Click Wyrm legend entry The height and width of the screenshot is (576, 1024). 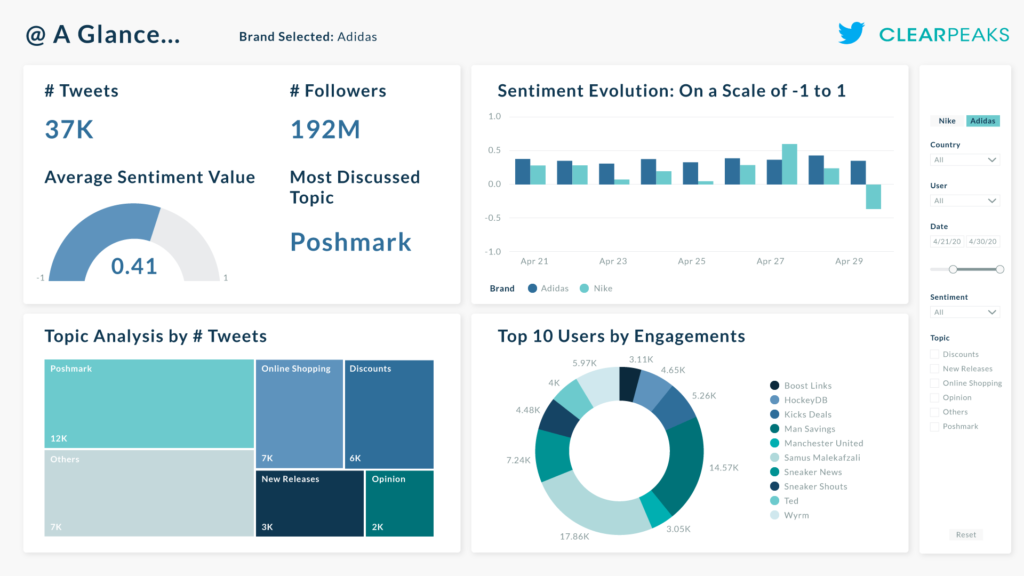(790, 515)
